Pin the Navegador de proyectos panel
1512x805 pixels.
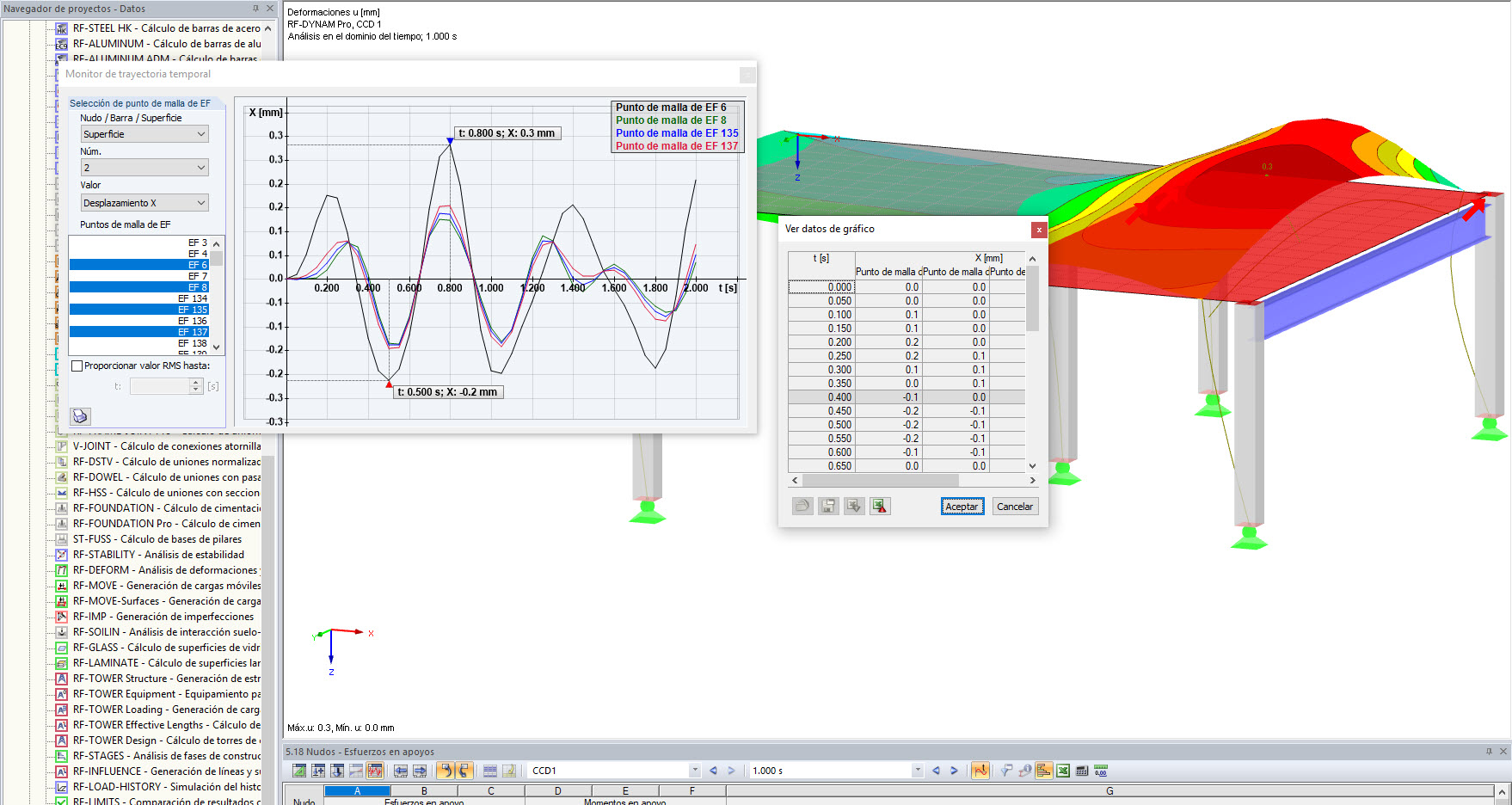(x=255, y=9)
